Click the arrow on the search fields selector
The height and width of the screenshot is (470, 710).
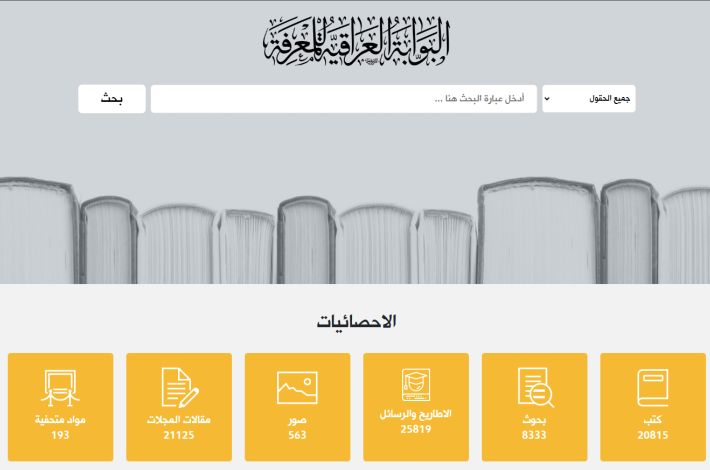(x=548, y=99)
